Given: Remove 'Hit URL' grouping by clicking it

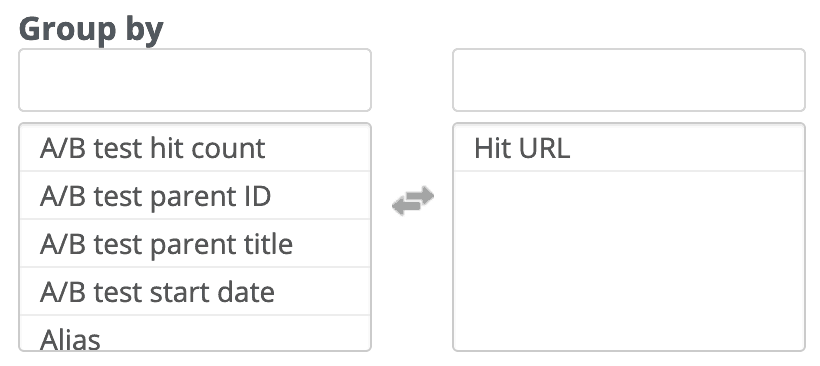Looking at the screenshot, I should tap(629, 148).
